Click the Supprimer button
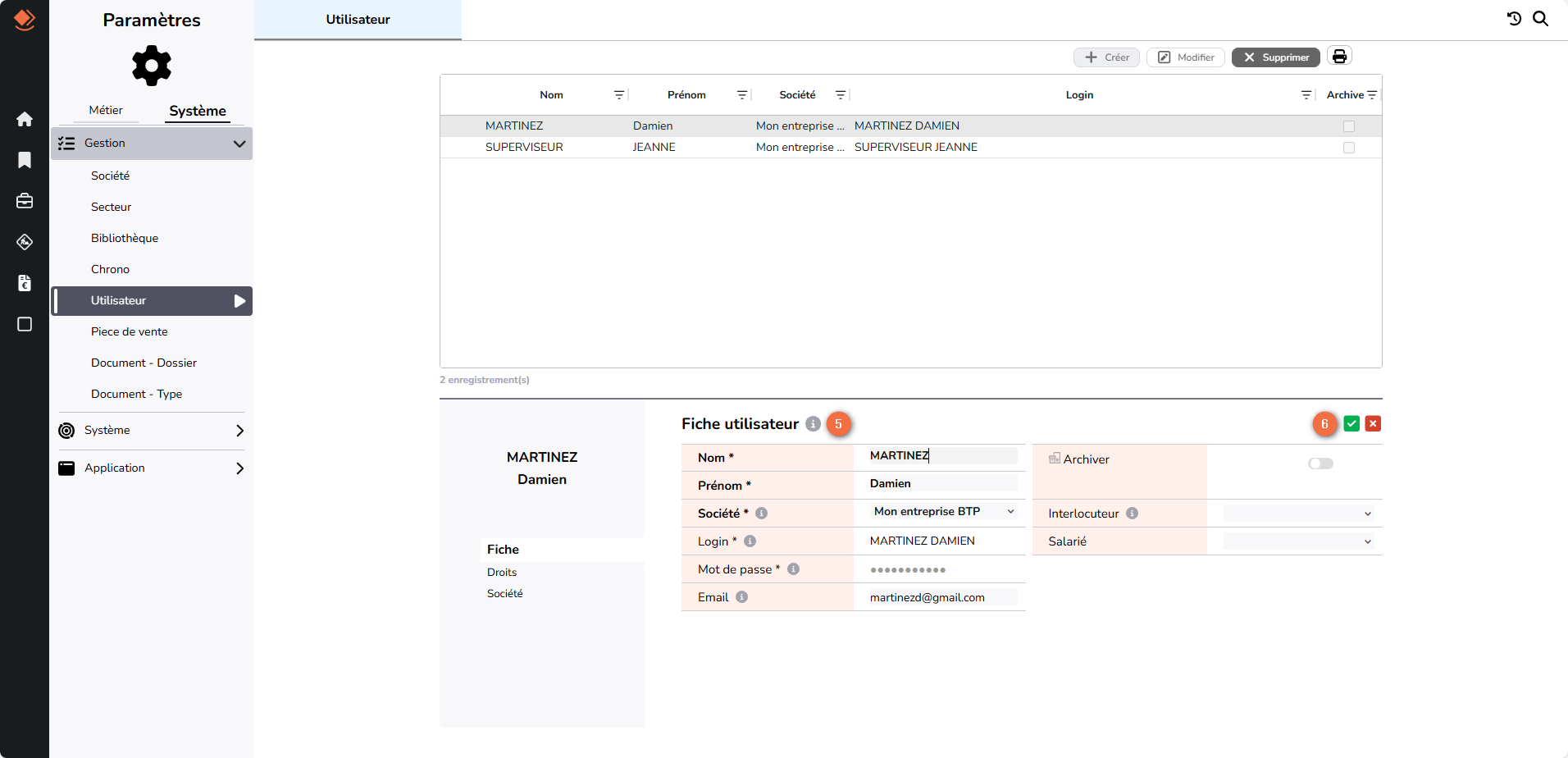1568x758 pixels. [1275, 57]
